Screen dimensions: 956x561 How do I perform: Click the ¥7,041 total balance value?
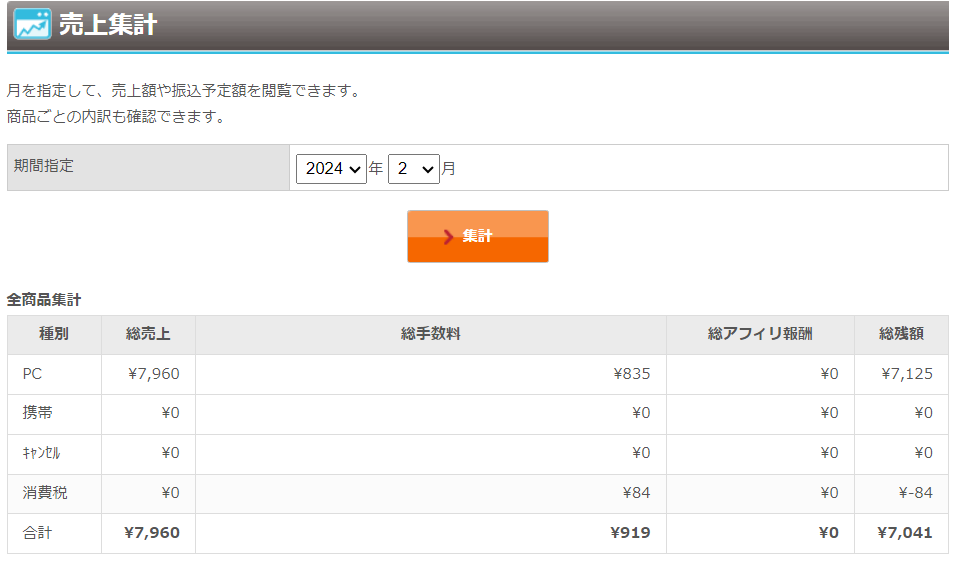[905, 533]
